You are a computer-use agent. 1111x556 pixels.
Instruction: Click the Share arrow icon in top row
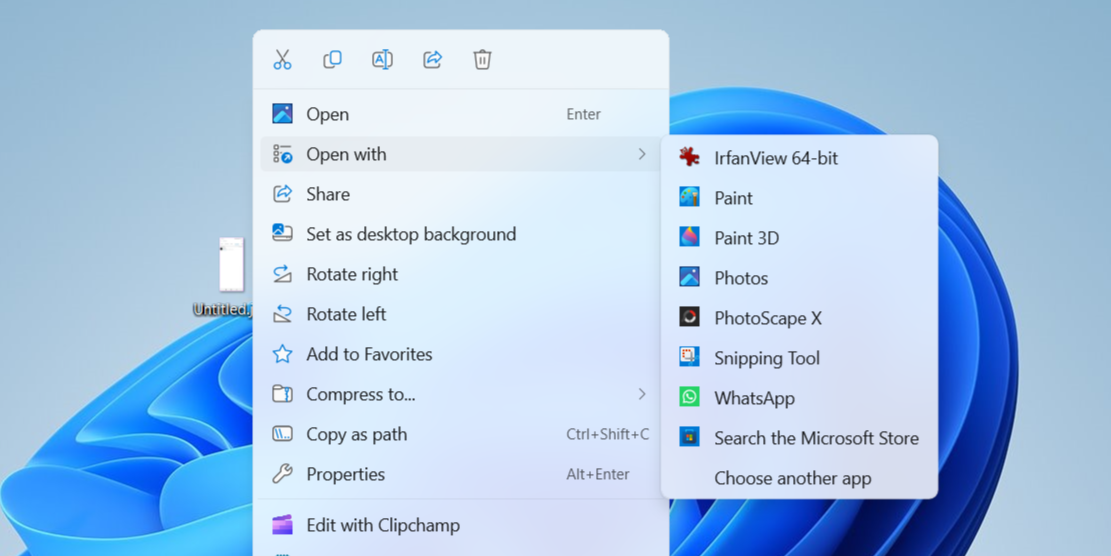coord(433,59)
